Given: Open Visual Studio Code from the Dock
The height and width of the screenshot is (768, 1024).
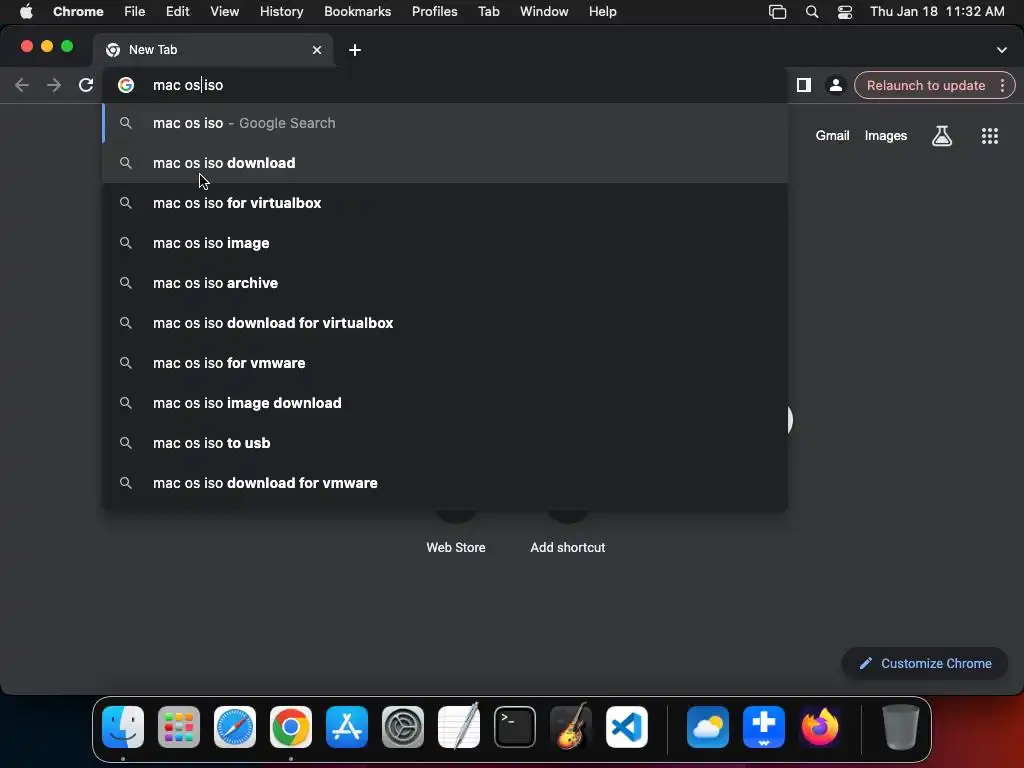Looking at the screenshot, I should coord(627,727).
